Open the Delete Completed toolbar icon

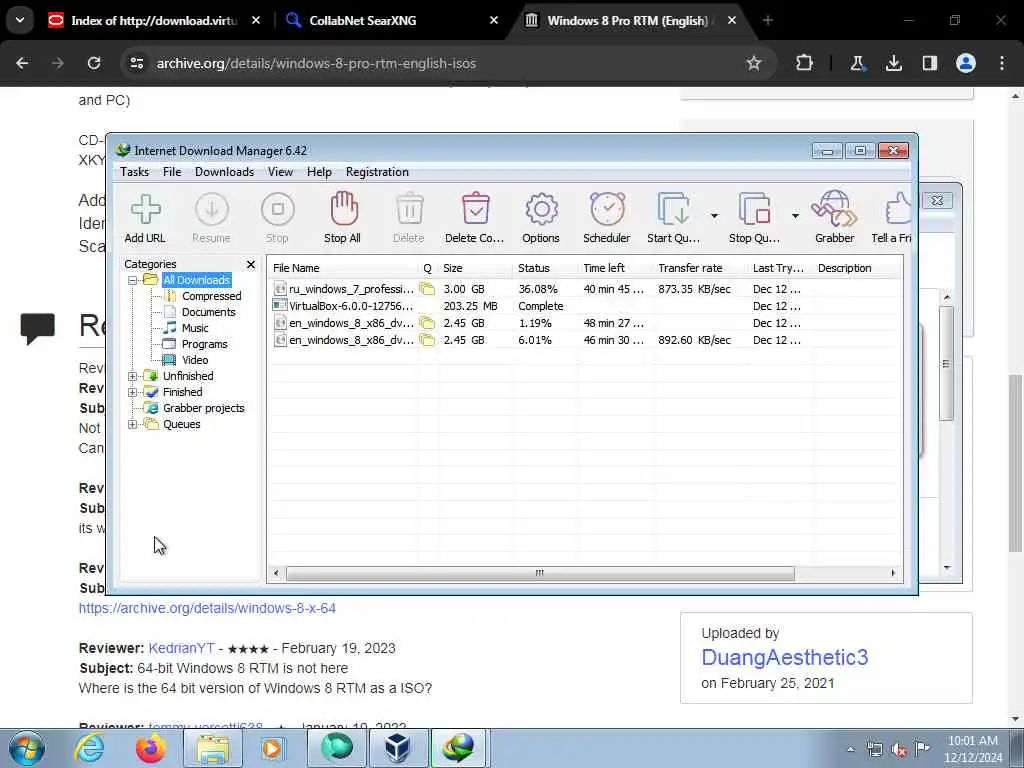(475, 218)
